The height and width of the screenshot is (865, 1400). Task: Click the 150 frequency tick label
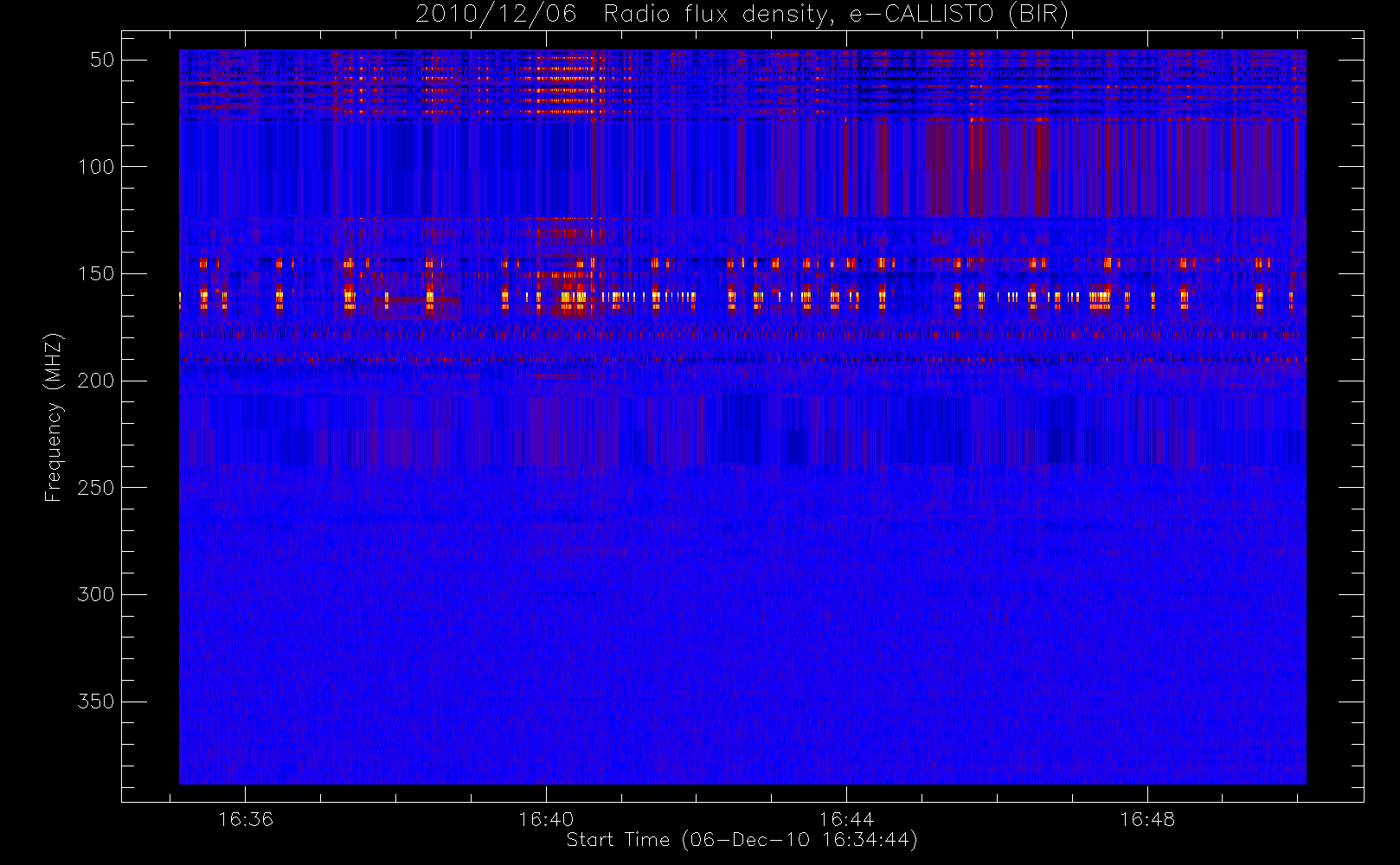(x=96, y=273)
